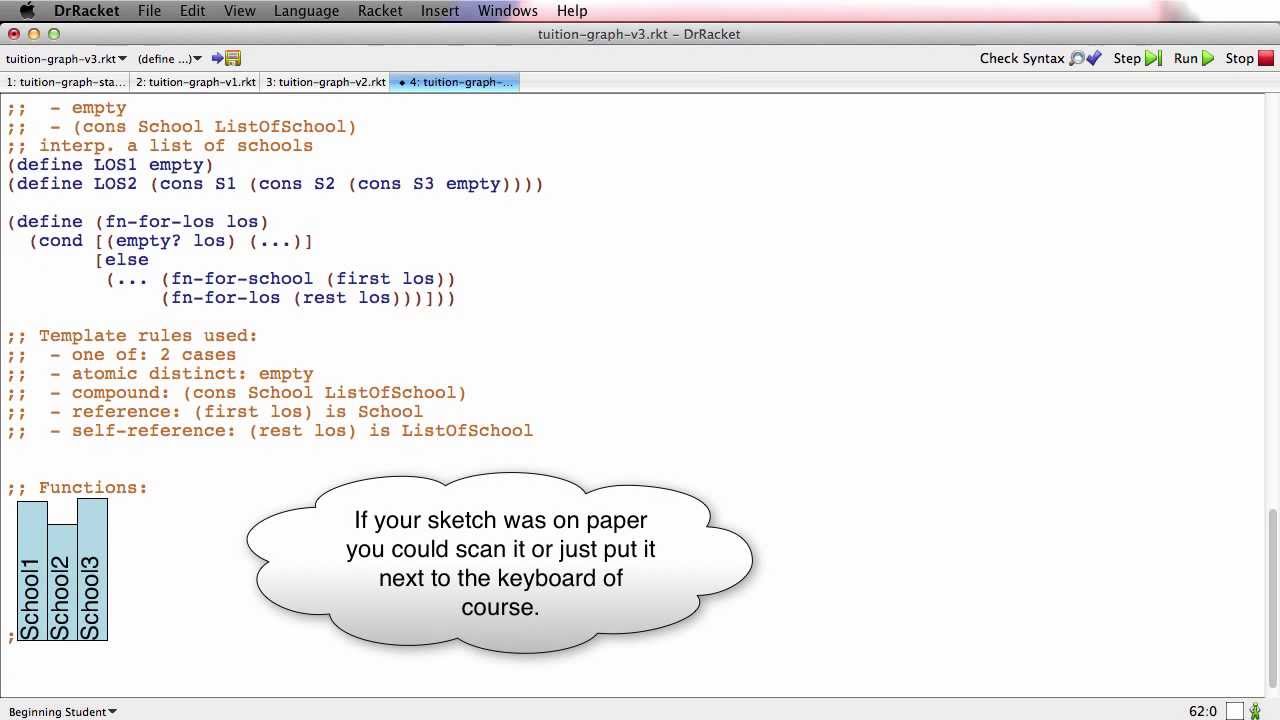Open the Language menu
The width and height of the screenshot is (1280, 720).
pyautogui.click(x=306, y=11)
